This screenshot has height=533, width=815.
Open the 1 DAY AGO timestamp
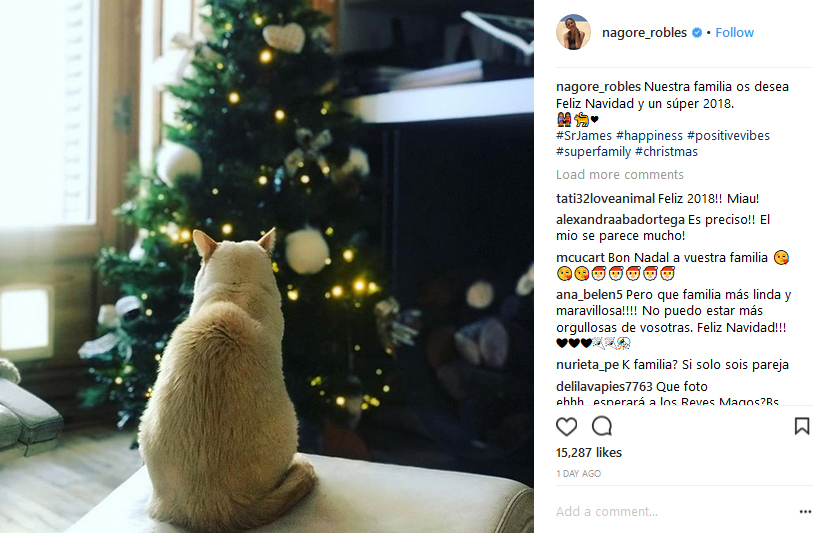click(579, 474)
